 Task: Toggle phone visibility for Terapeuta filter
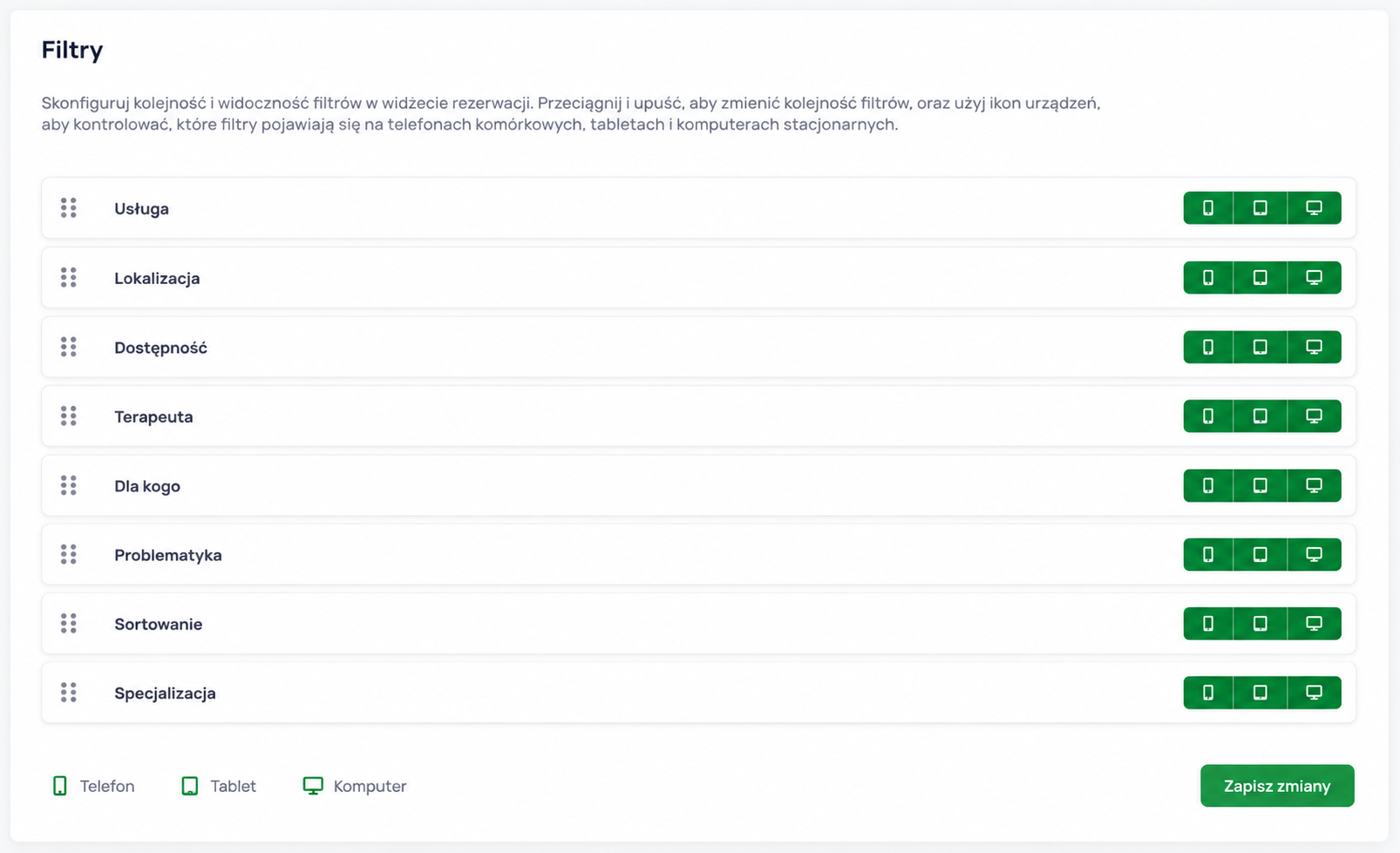(1208, 416)
